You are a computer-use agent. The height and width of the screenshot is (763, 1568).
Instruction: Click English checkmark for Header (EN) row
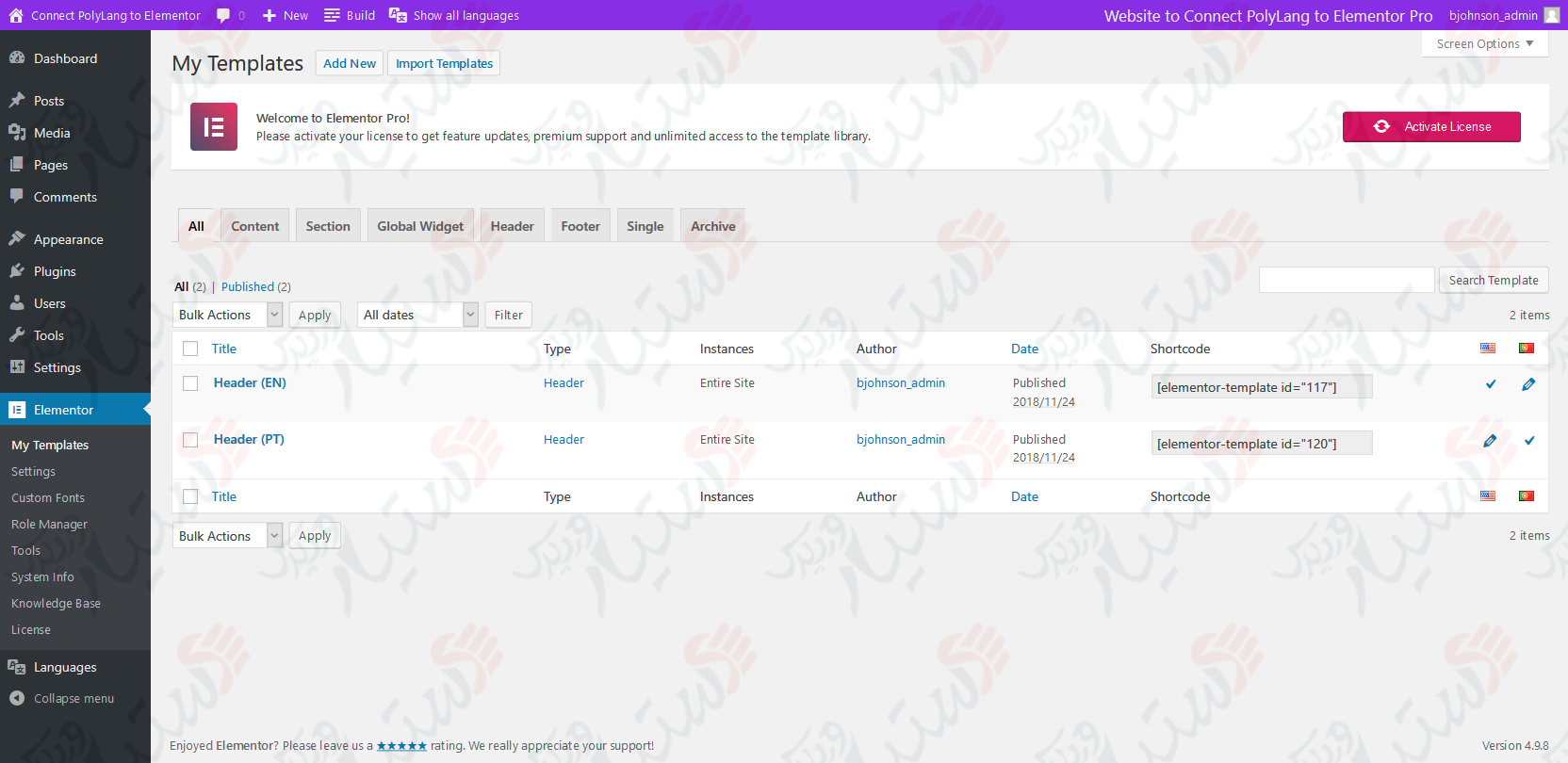click(x=1491, y=383)
